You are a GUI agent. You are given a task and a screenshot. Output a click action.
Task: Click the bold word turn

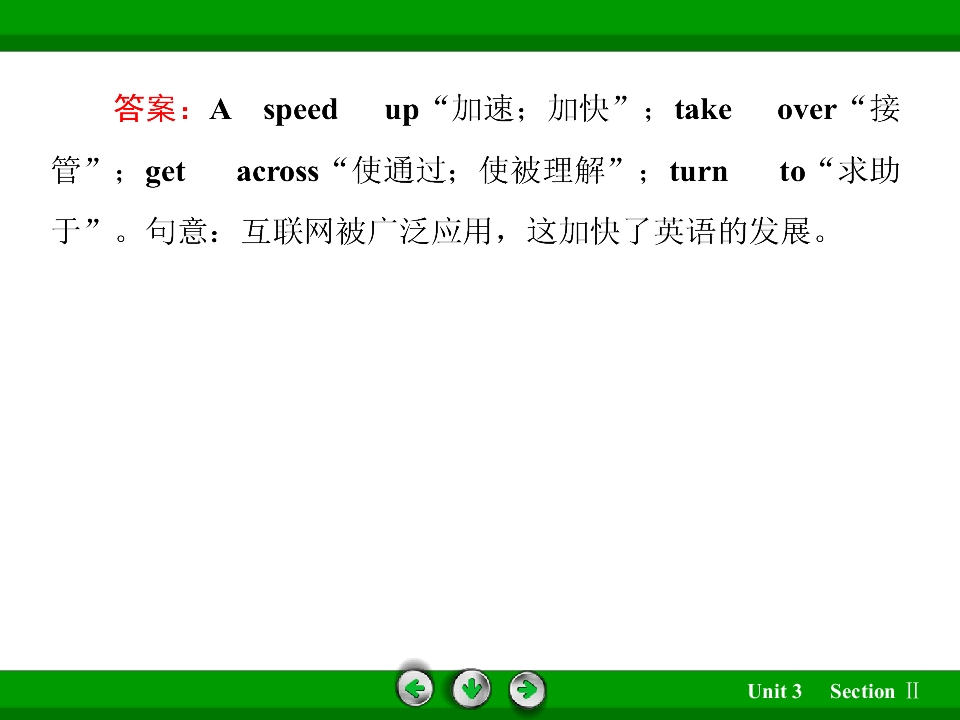[699, 172]
